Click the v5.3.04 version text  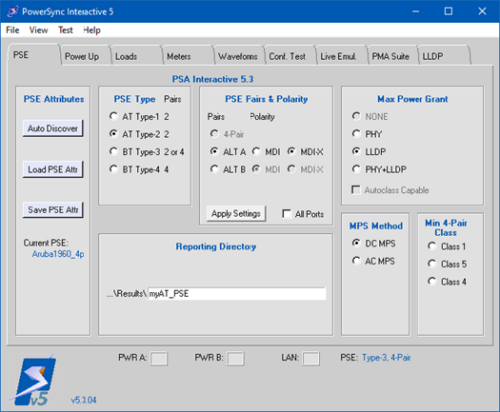[84, 400]
